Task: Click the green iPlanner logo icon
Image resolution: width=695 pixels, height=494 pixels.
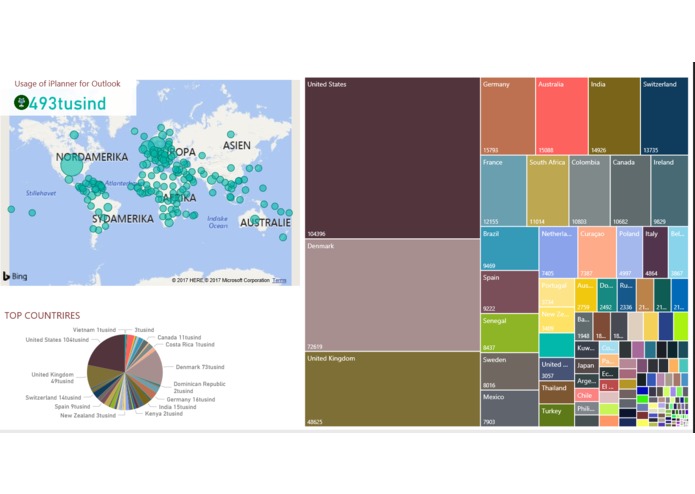Action: (21, 102)
